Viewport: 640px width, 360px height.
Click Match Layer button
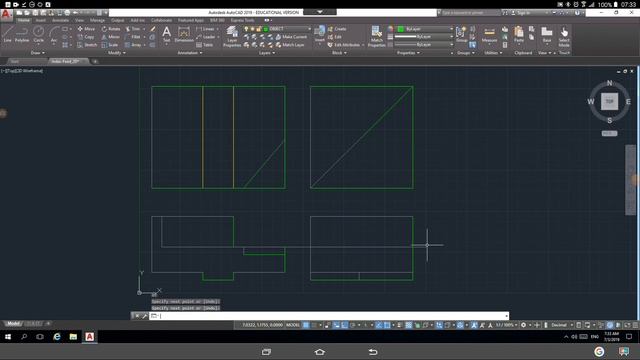(x=290, y=45)
